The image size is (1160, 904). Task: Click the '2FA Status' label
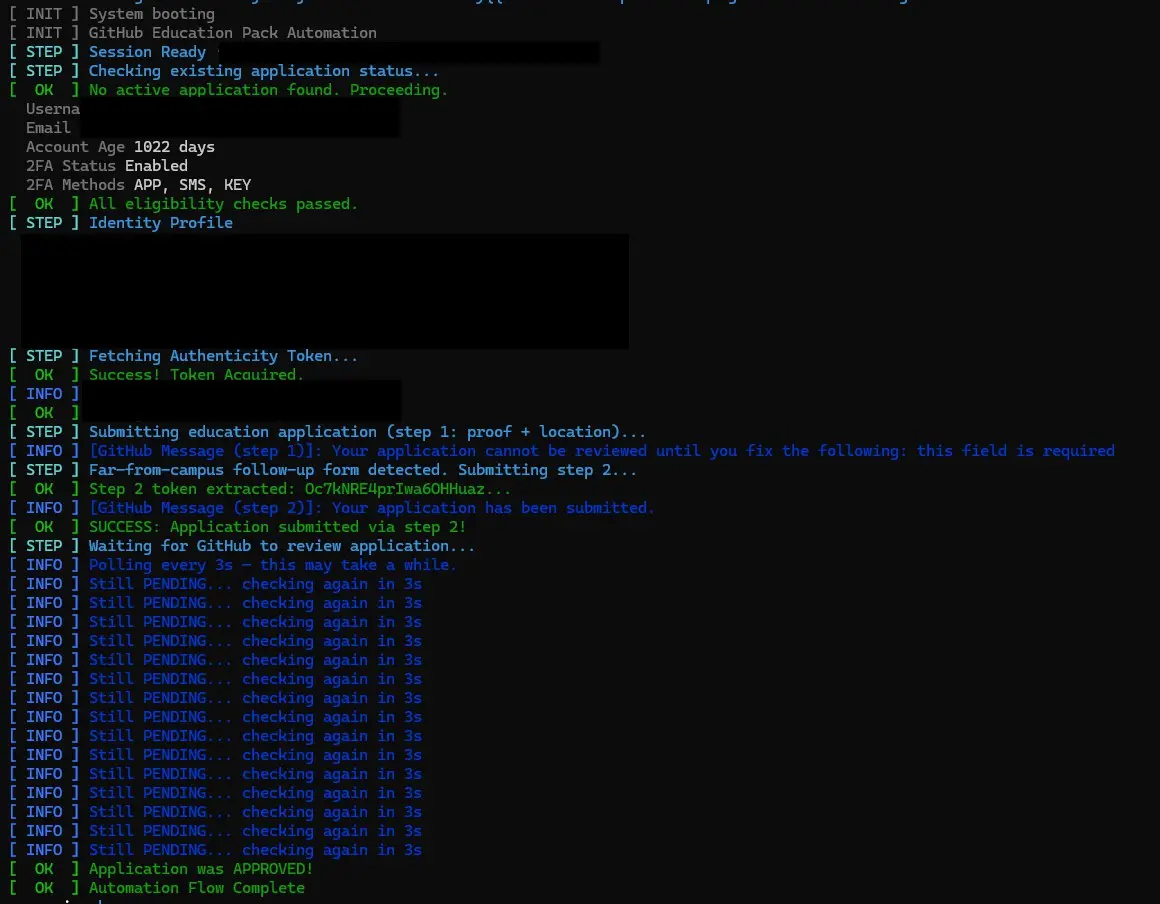pos(71,166)
